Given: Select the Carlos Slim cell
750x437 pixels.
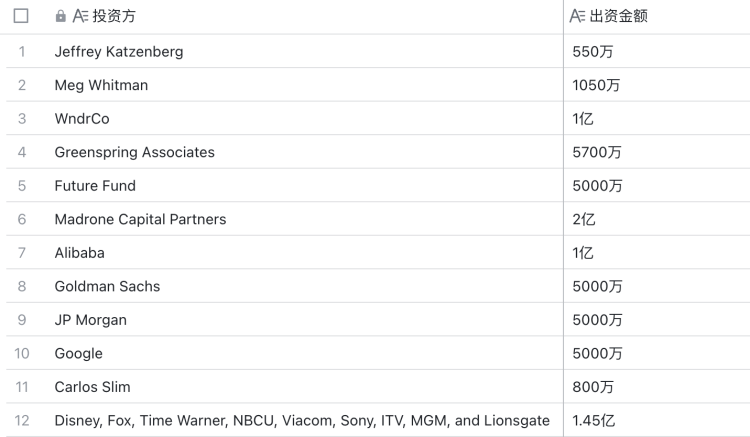Looking at the screenshot, I should point(92,386).
